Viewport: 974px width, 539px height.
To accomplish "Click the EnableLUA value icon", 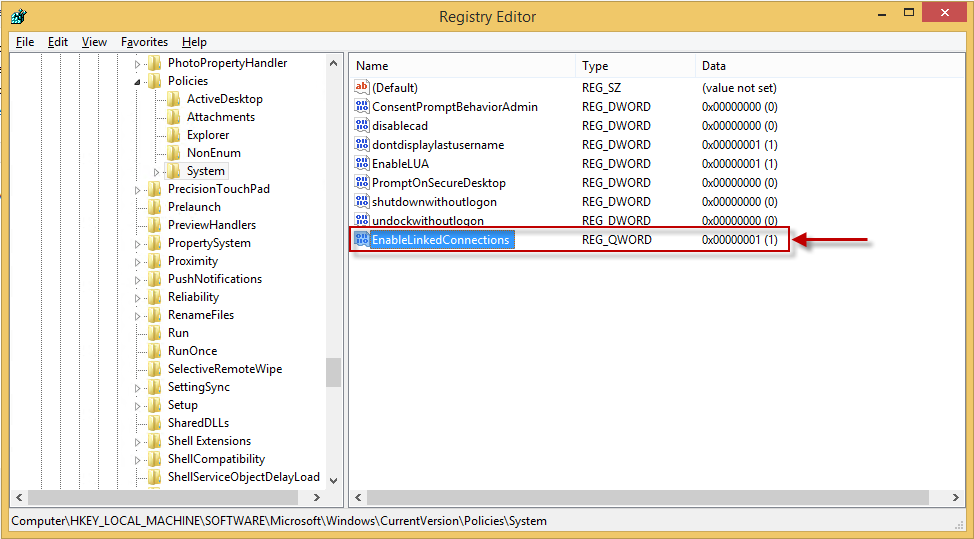I will [x=362, y=163].
